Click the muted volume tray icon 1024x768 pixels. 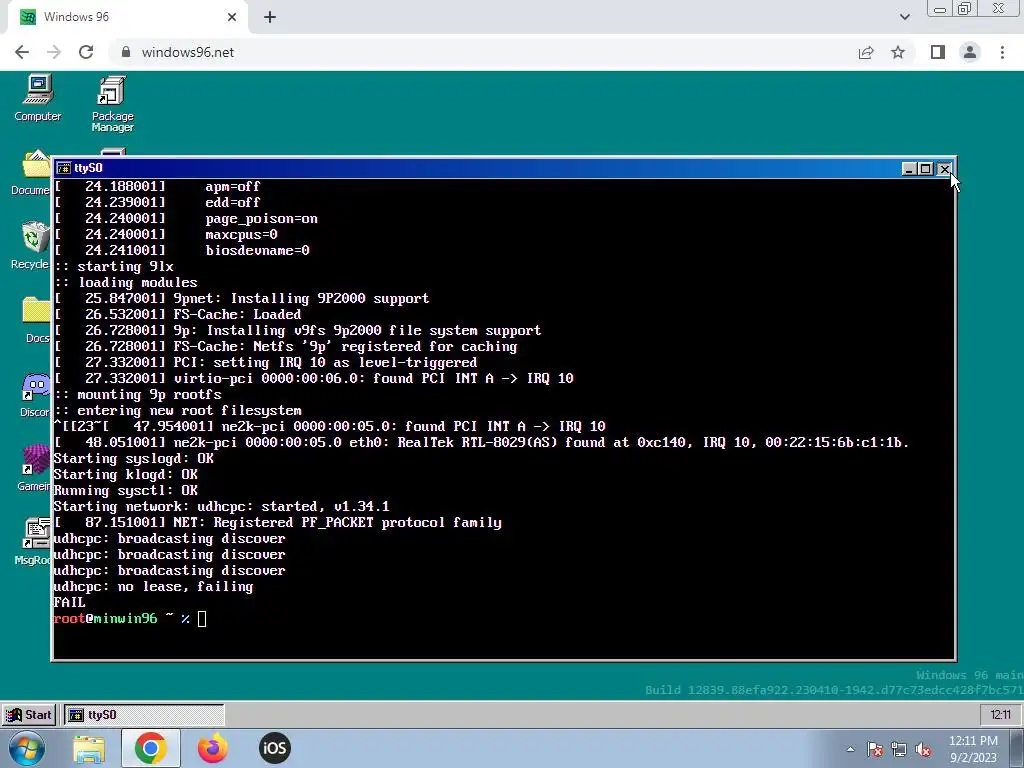pos(923,750)
